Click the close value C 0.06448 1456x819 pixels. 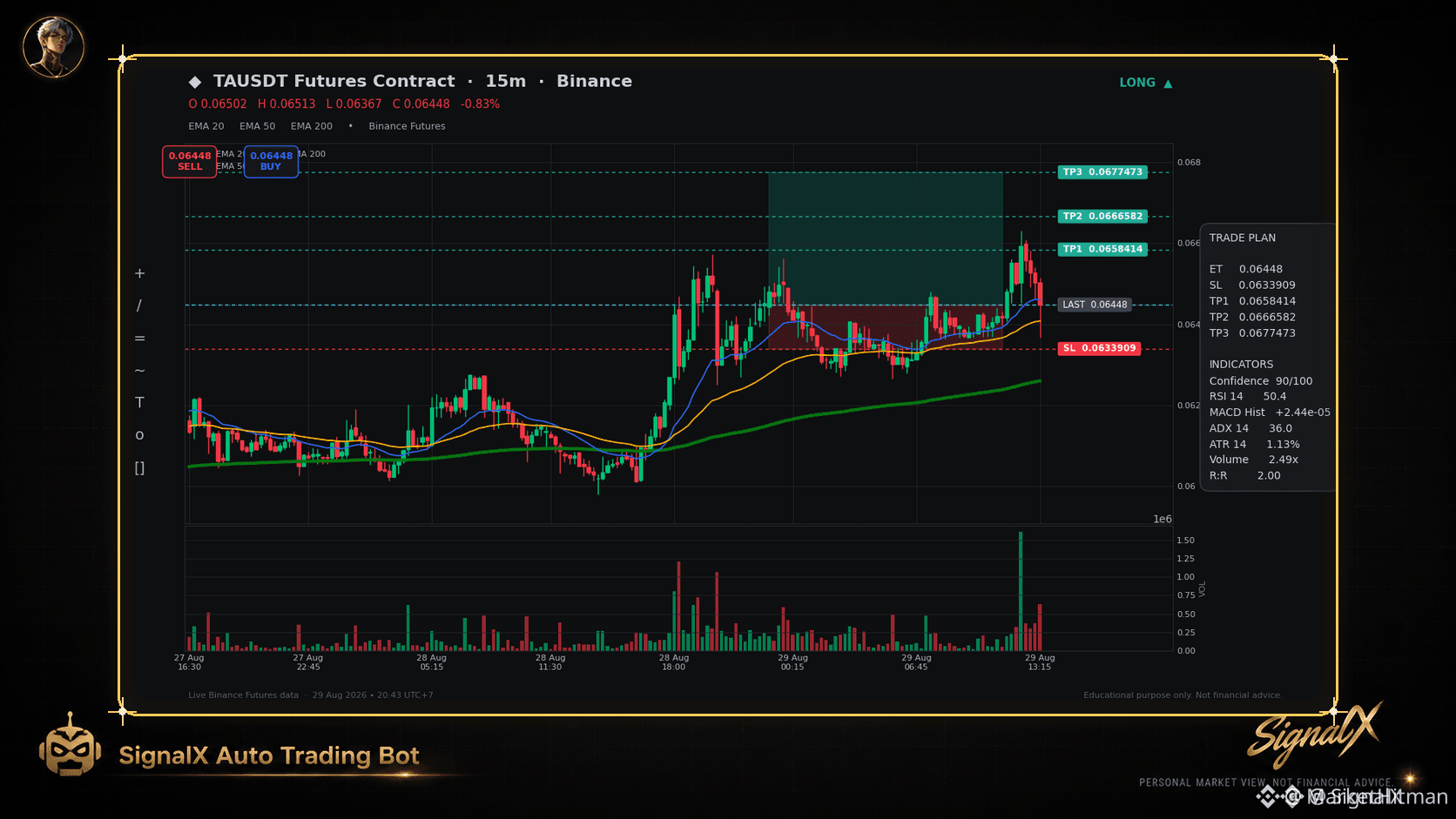point(421,104)
